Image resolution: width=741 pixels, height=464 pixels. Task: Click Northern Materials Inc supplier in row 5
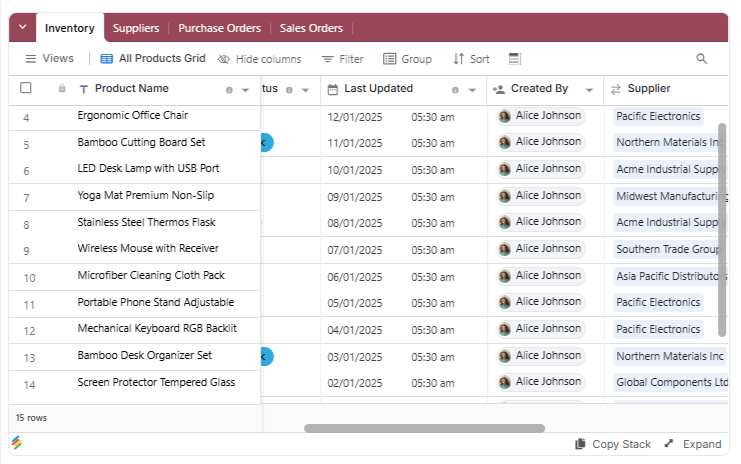click(670, 142)
